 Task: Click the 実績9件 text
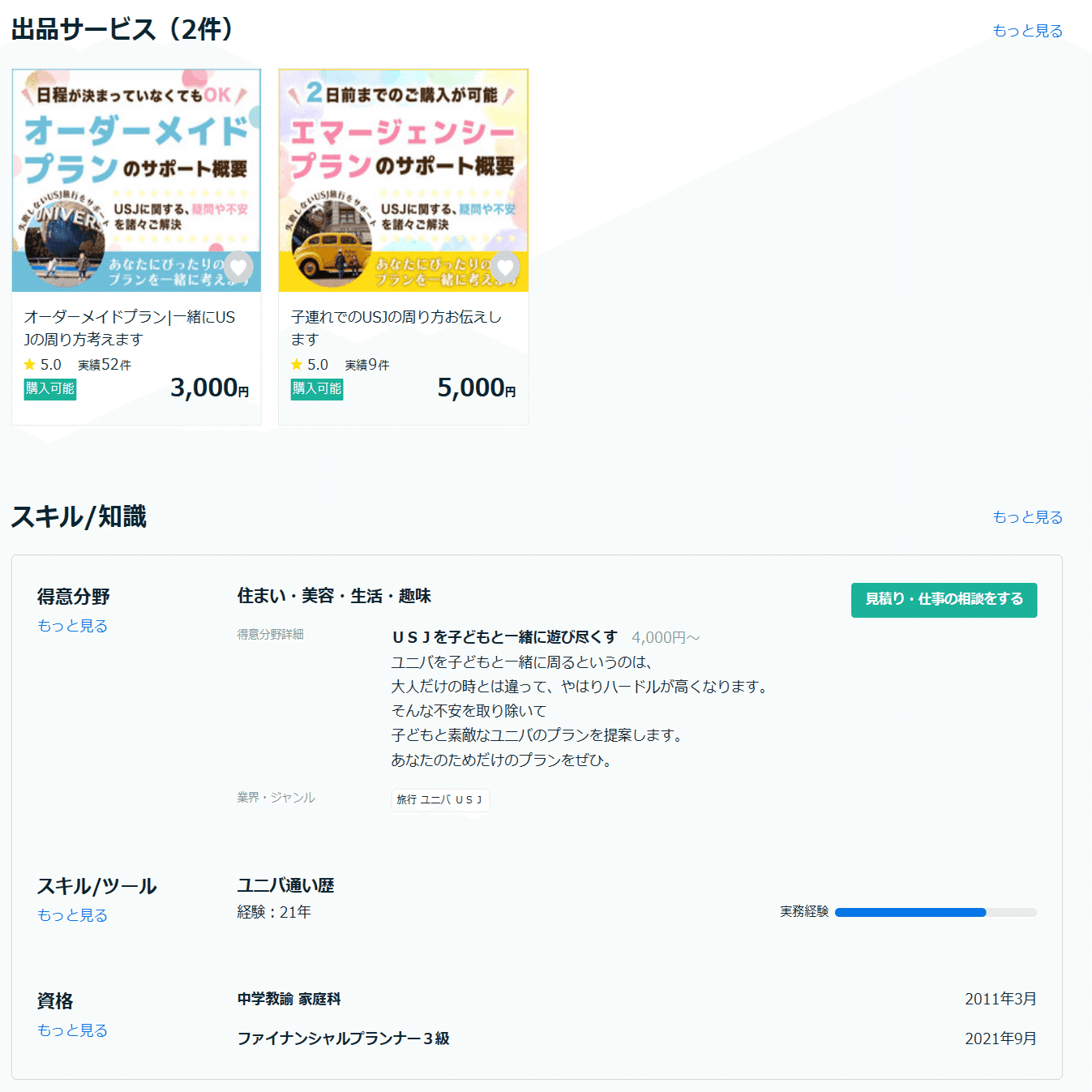pyautogui.click(x=367, y=365)
